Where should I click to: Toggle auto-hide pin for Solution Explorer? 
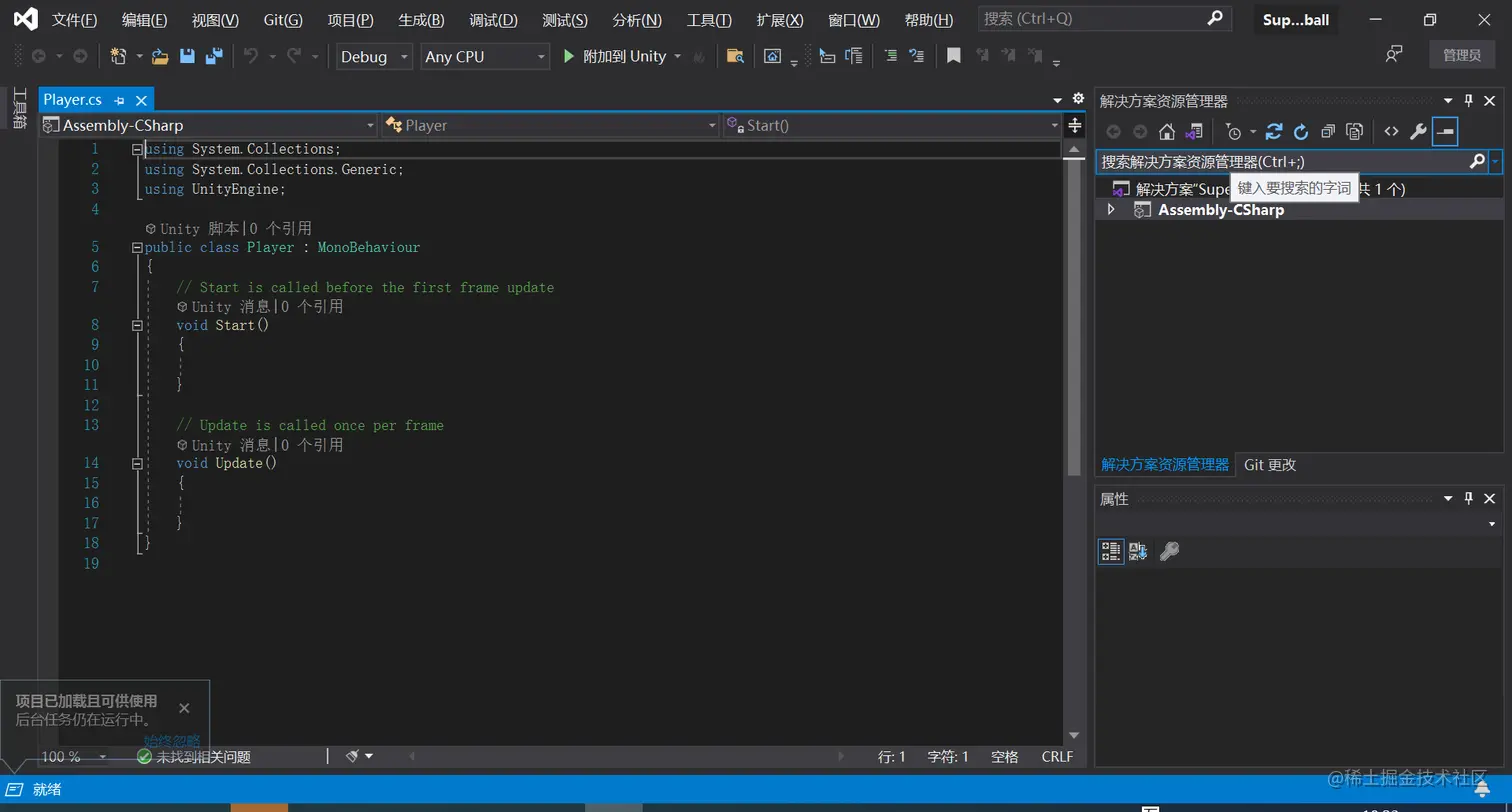[1469, 101]
